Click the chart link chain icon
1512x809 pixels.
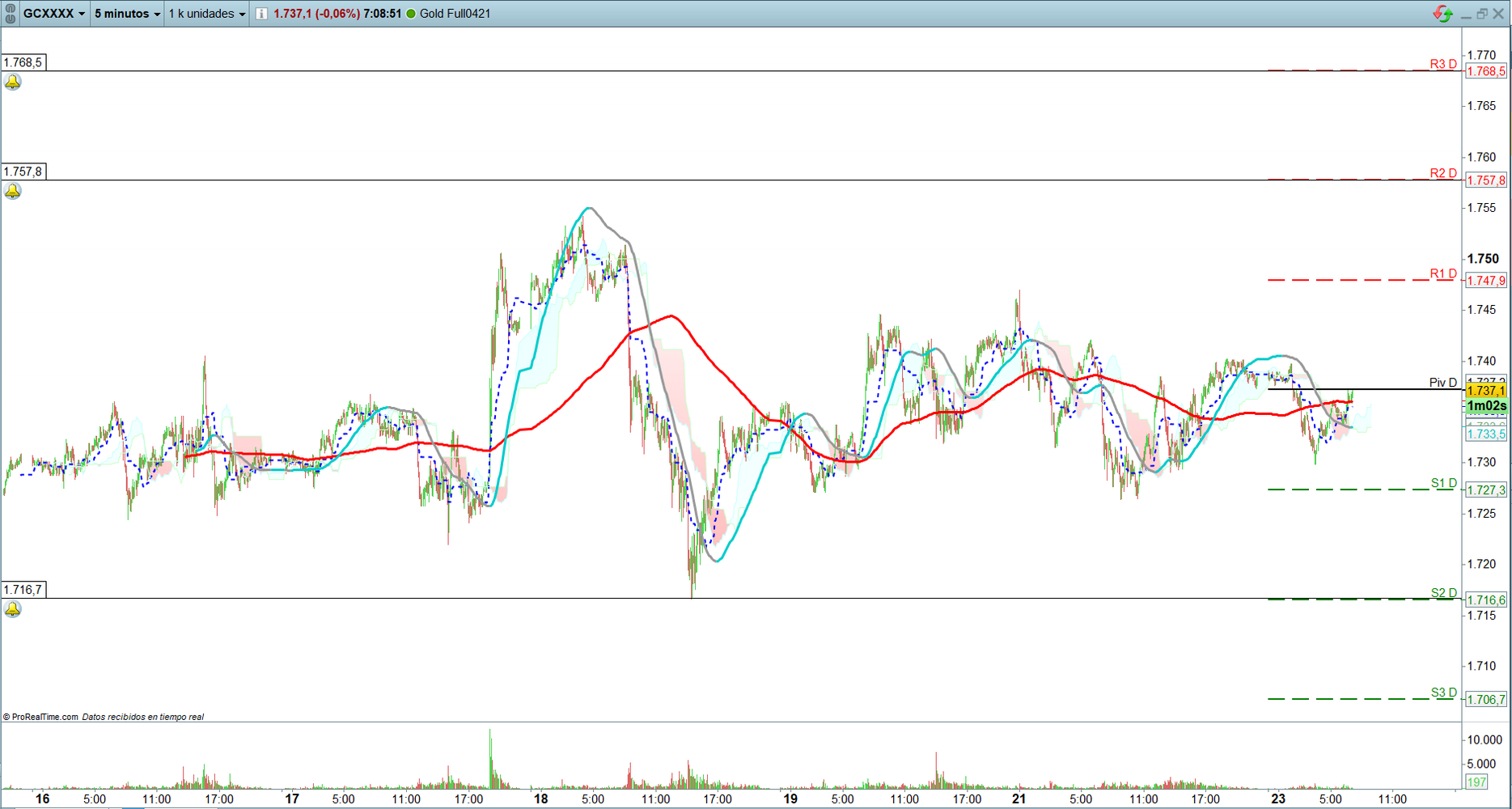click(x=11, y=14)
